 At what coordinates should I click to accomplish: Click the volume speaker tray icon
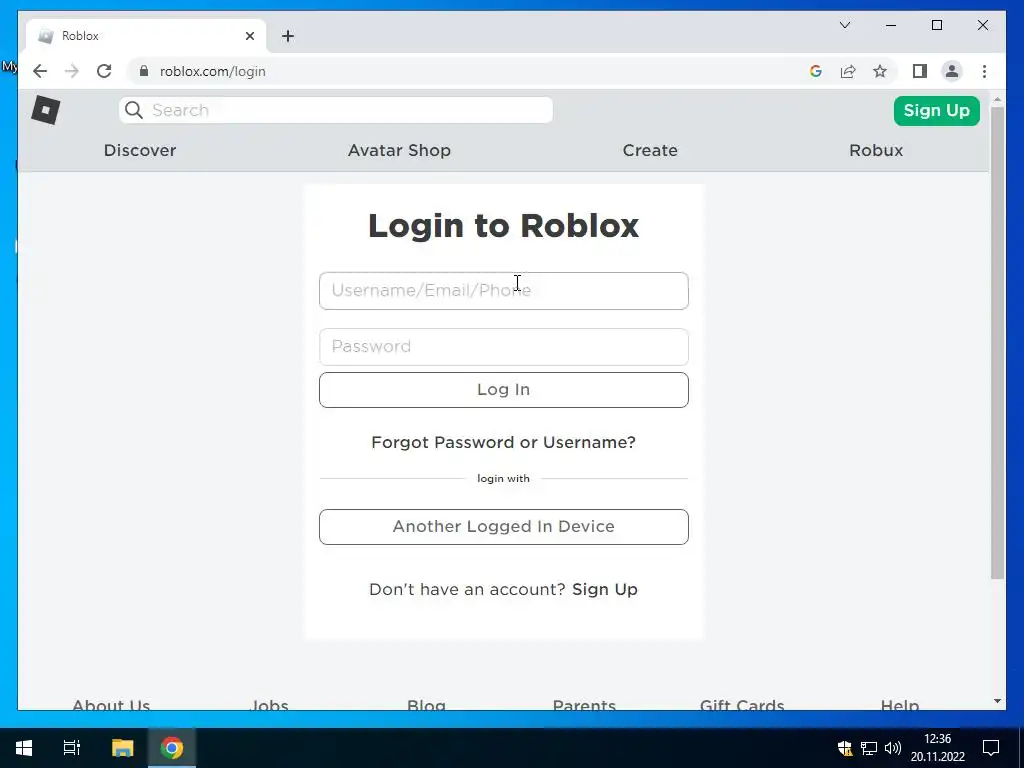point(893,748)
